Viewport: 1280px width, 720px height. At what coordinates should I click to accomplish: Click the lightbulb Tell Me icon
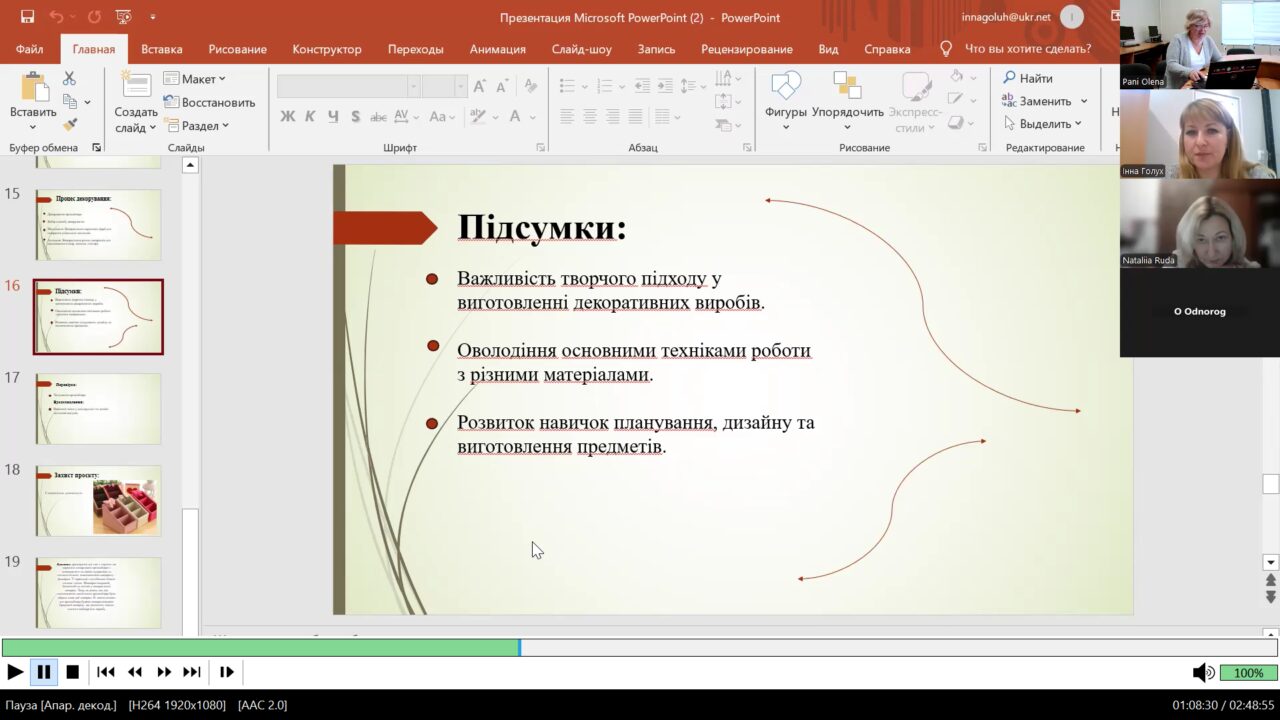point(946,48)
